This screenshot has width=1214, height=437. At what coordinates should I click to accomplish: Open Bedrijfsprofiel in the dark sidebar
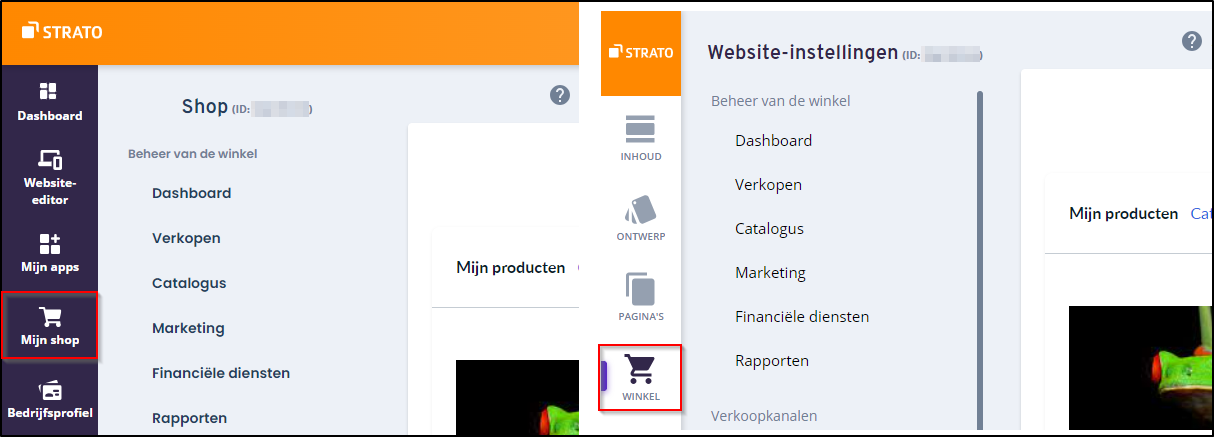(49, 399)
